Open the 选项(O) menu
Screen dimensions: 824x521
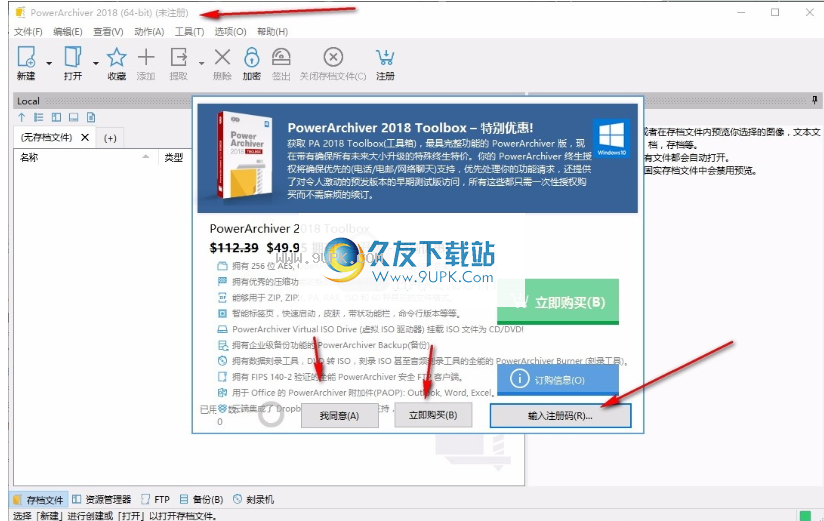pos(230,32)
